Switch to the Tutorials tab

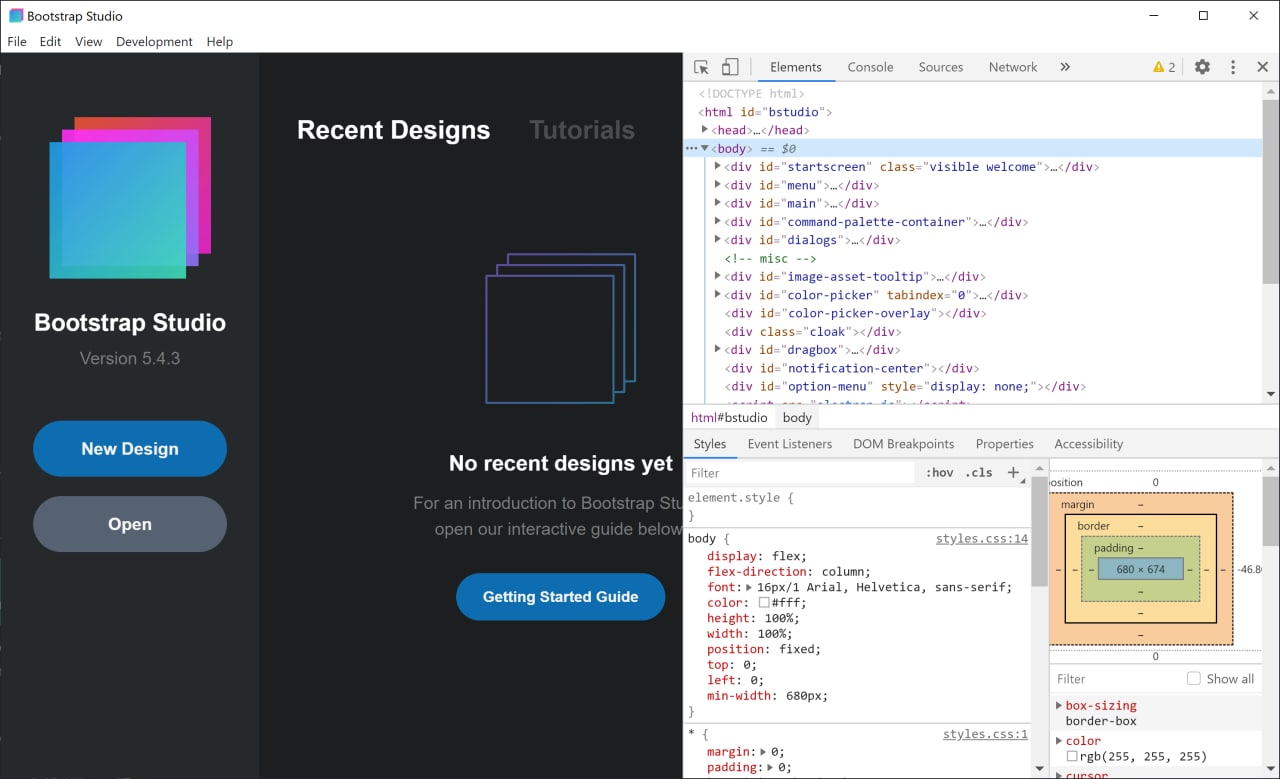pos(582,130)
